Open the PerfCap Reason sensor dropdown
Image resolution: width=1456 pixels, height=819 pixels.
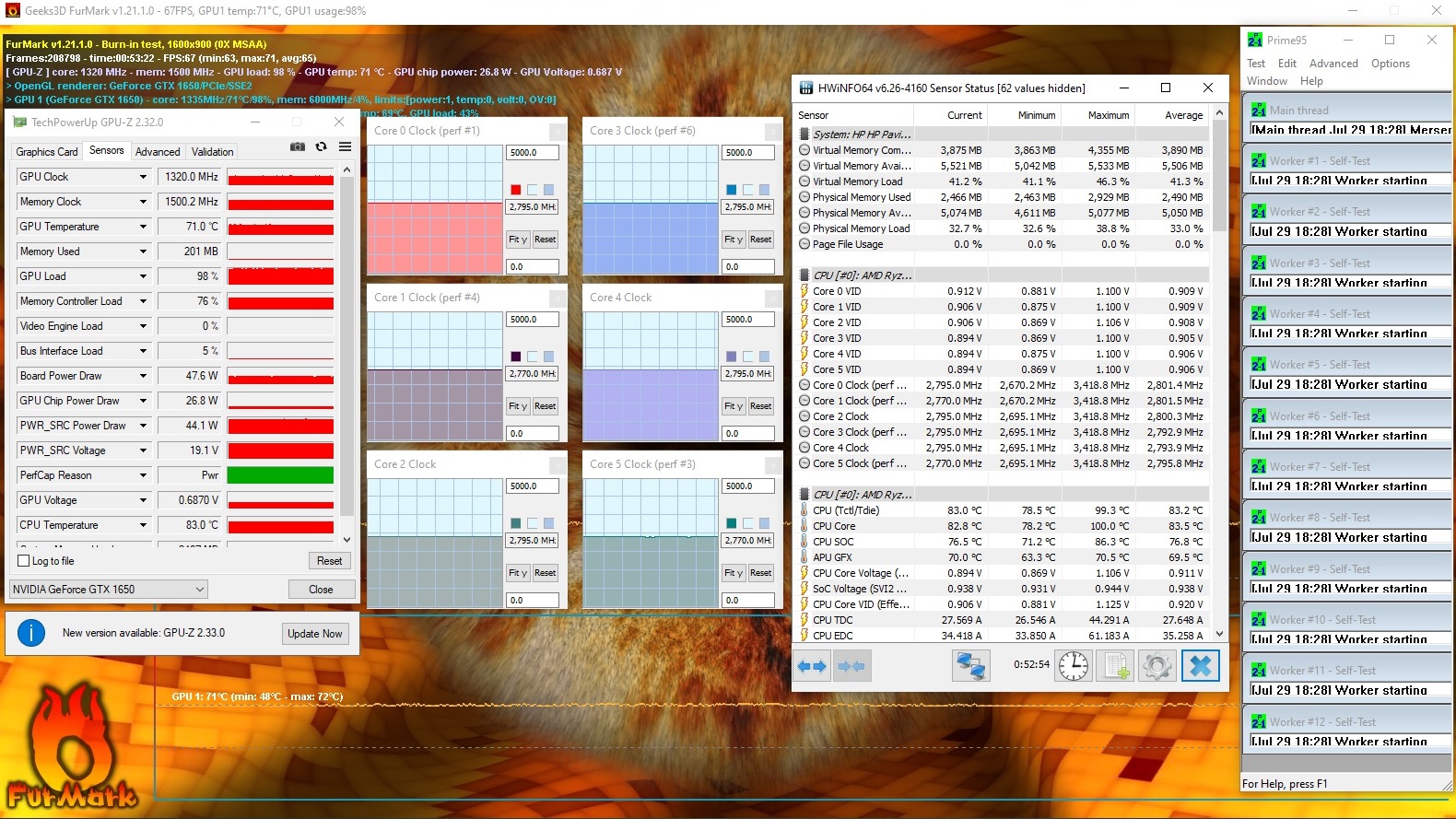(x=143, y=475)
